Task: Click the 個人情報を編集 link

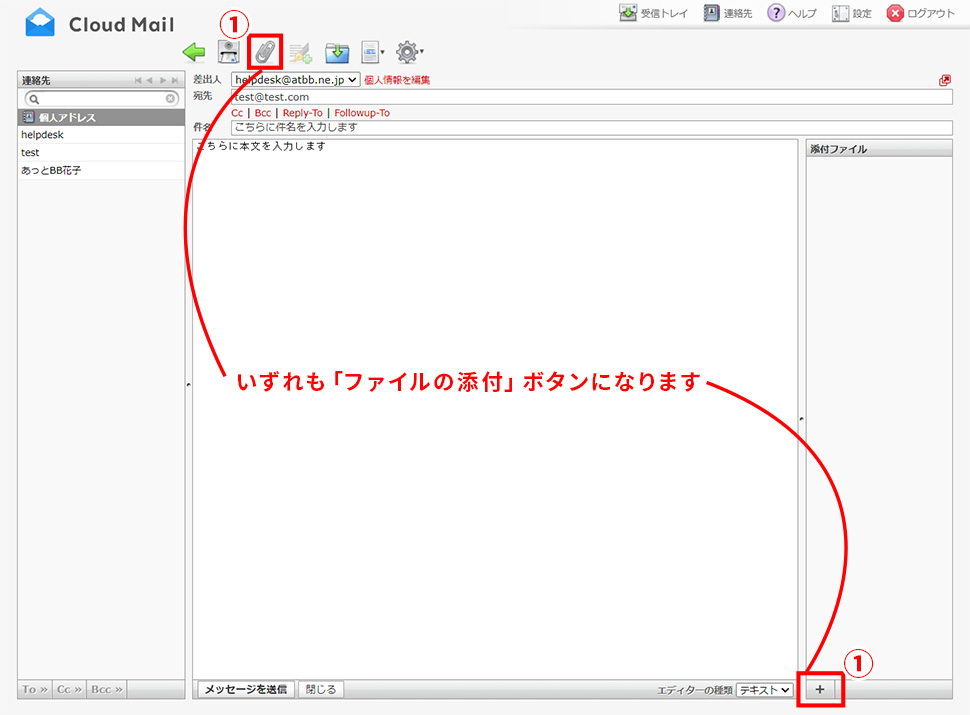Action: (397, 80)
